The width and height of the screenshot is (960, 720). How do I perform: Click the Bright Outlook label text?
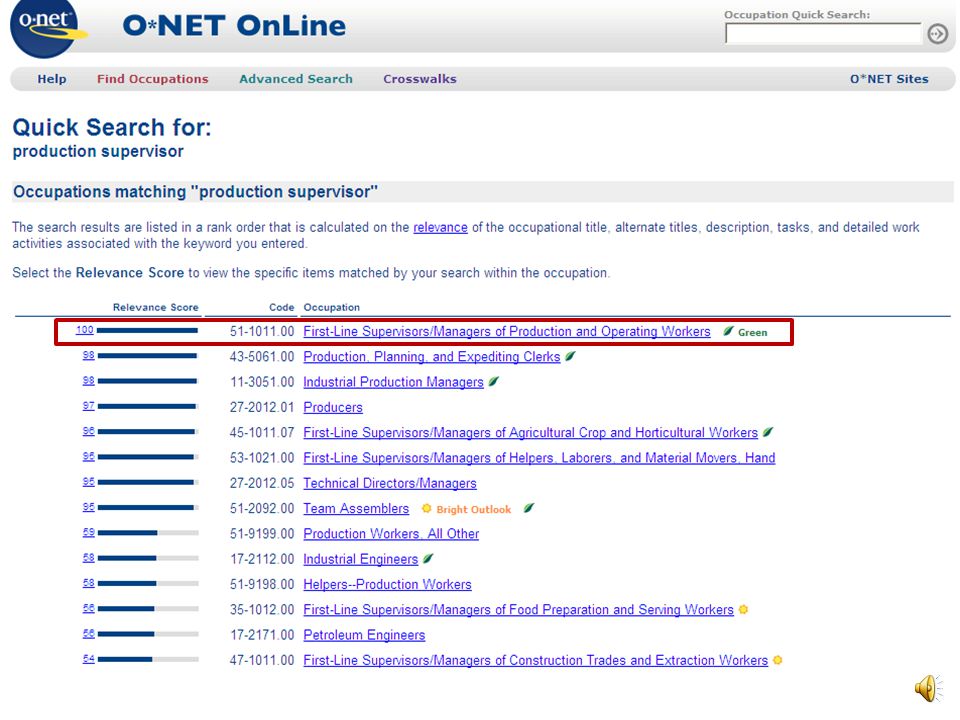[x=474, y=509]
